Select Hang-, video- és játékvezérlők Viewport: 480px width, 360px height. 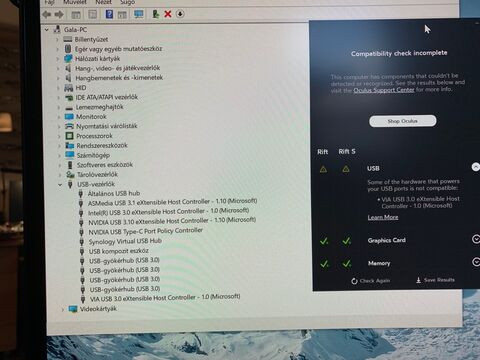pyautogui.click(x=118, y=68)
